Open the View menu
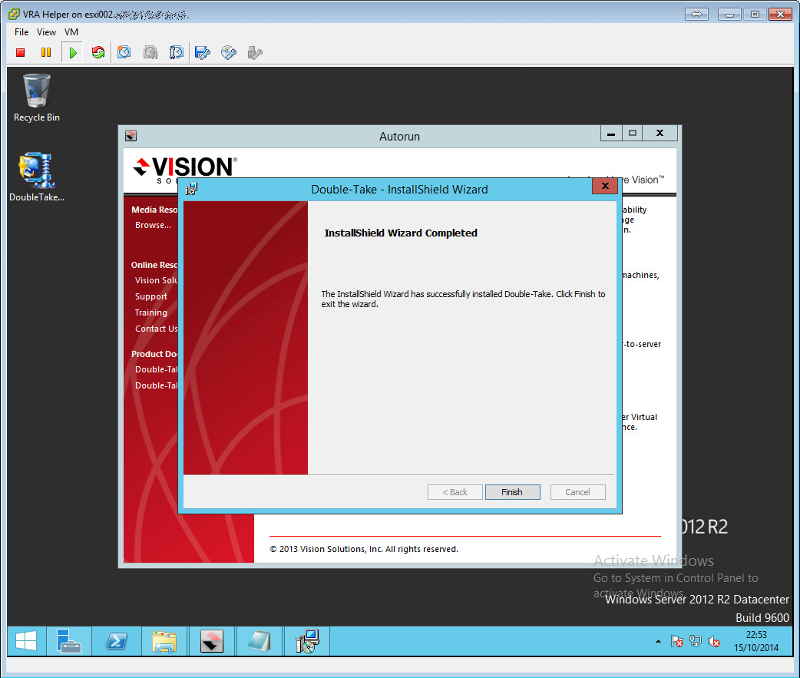This screenshot has width=800, height=678. (x=46, y=32)
